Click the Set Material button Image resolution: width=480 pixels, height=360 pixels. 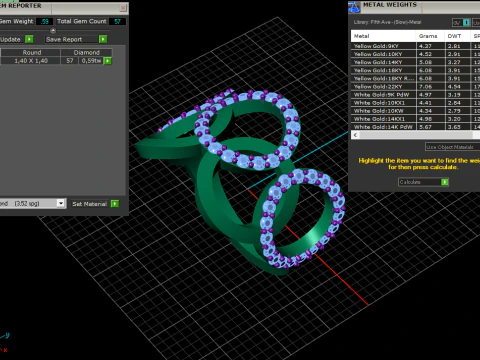90,204
